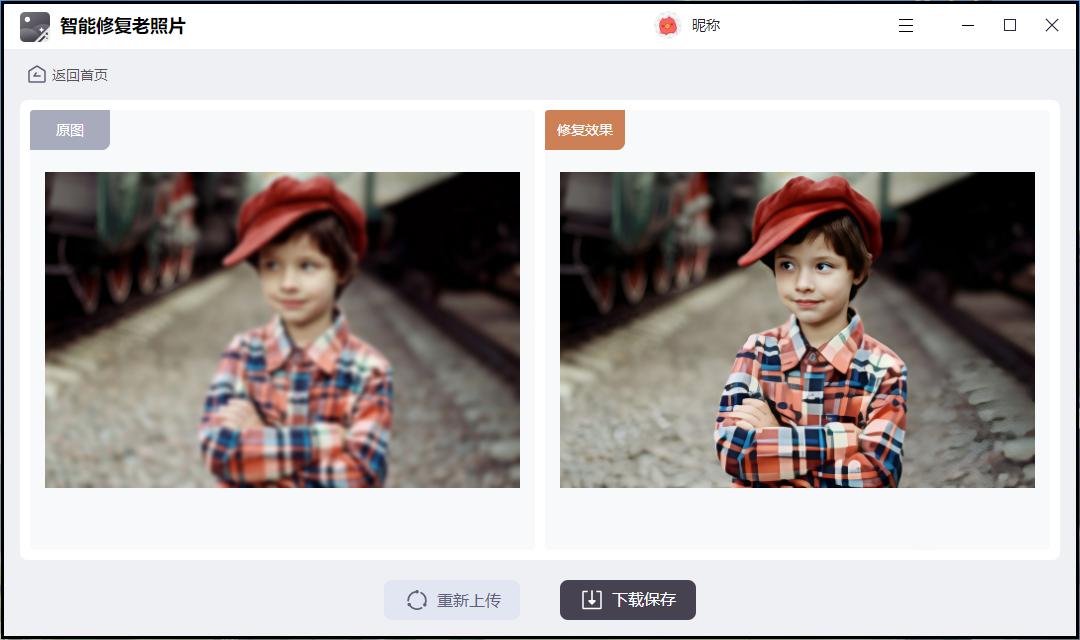This screenshot has width=1080, height=640.
Task: Click the 智能修复老照片 title text
Action: point(123,26)
